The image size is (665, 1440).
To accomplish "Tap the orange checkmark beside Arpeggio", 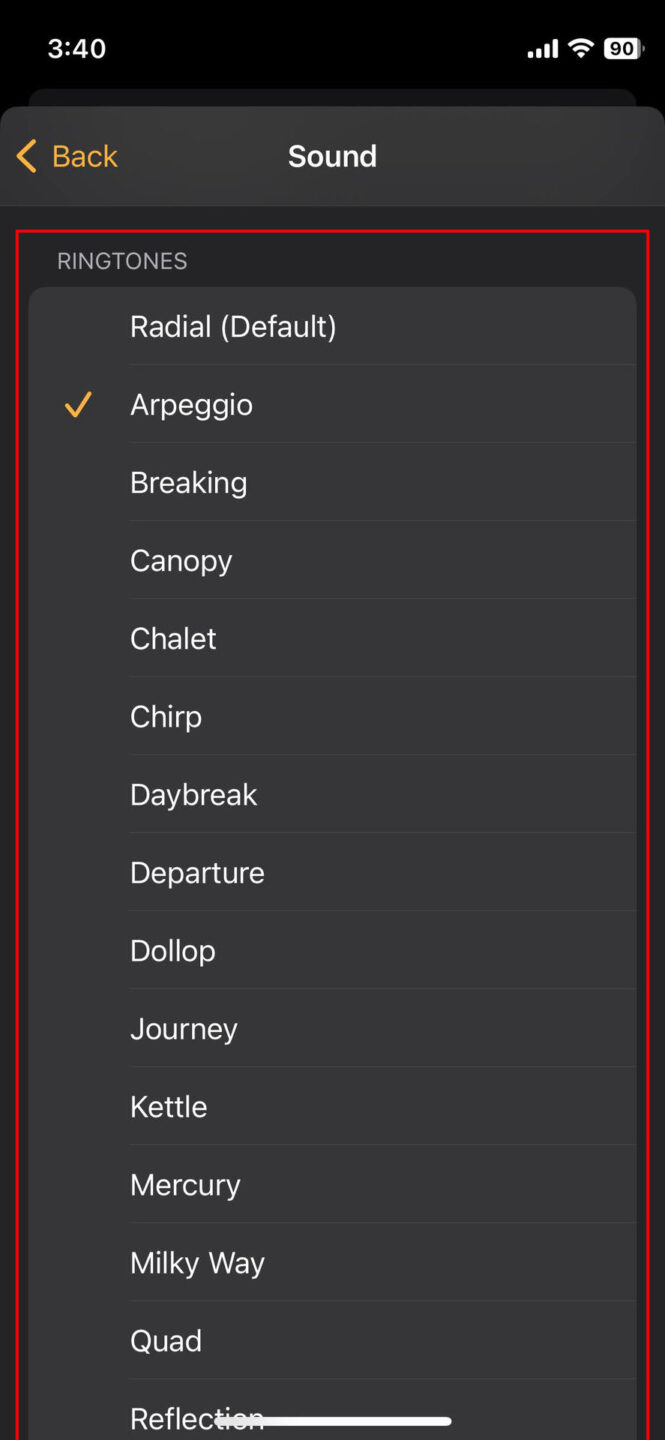I will (78, 405).
